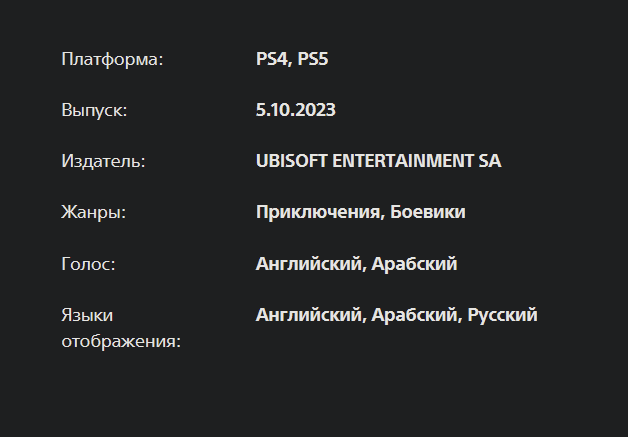
Task: Click "Арабский" in the voice row
Action: coord(414,264)
